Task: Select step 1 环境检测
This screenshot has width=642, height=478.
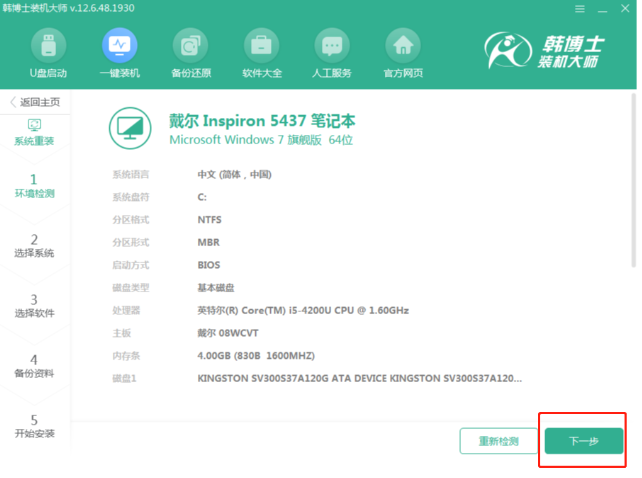Action: 34,186
